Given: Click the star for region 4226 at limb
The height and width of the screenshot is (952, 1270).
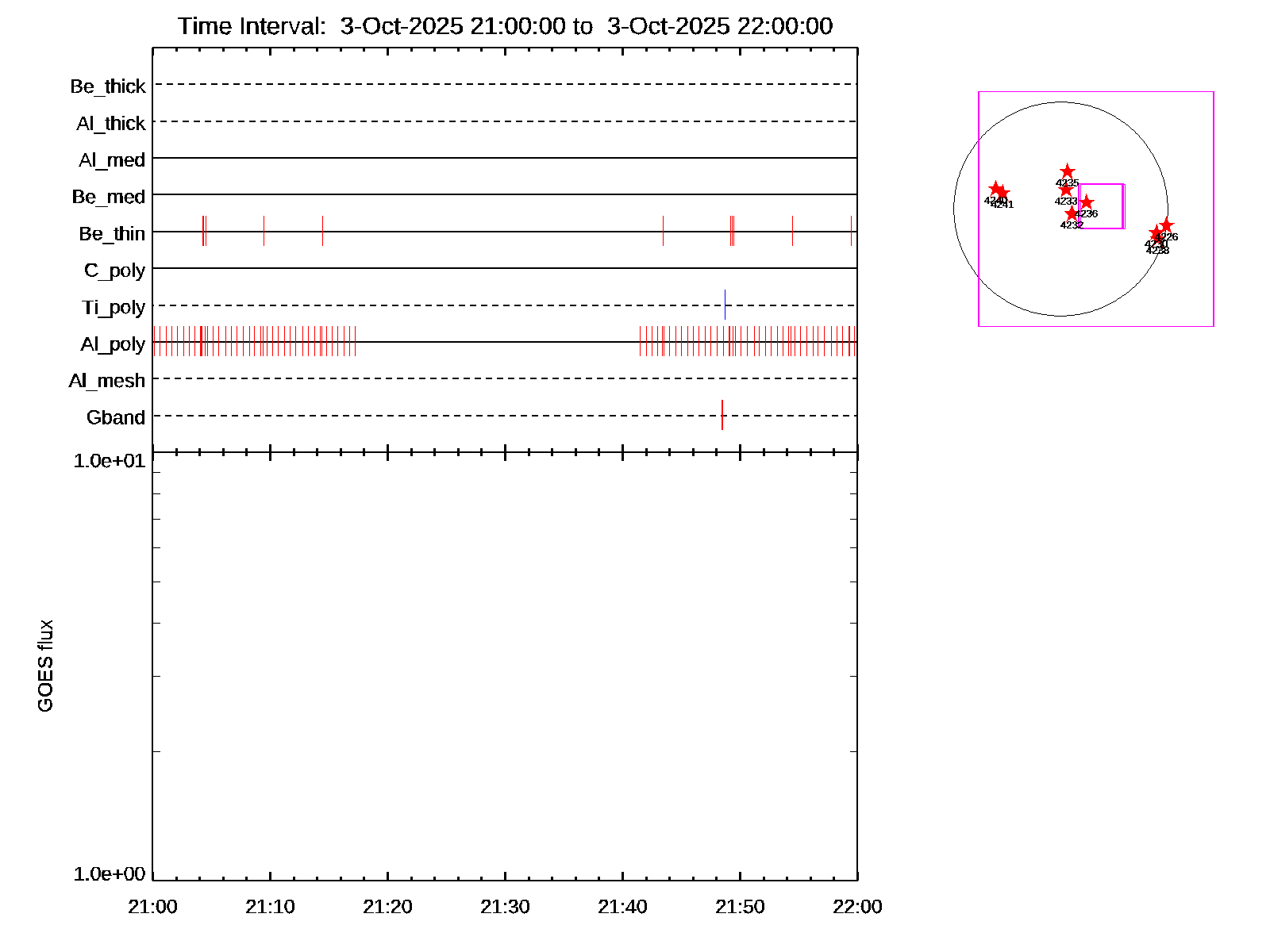Looking at the screenshot, I should point(1166,225).
